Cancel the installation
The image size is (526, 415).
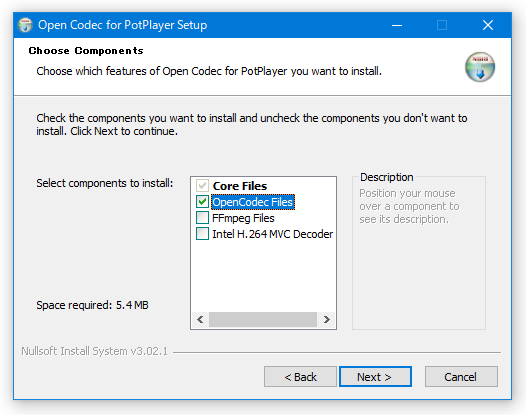pyautogui.click(x=461, y=377)
